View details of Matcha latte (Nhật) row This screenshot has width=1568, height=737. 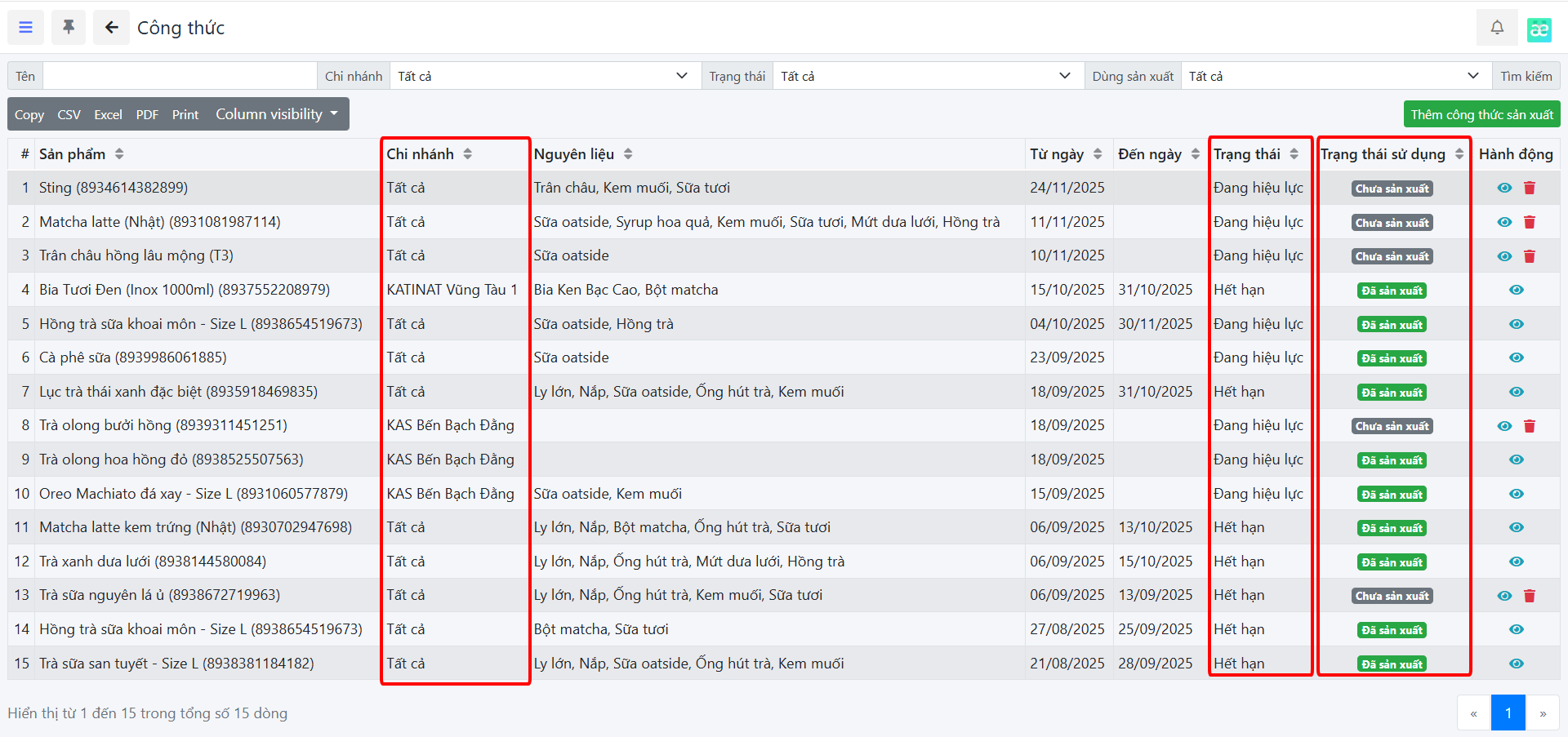coord(1503,222)
